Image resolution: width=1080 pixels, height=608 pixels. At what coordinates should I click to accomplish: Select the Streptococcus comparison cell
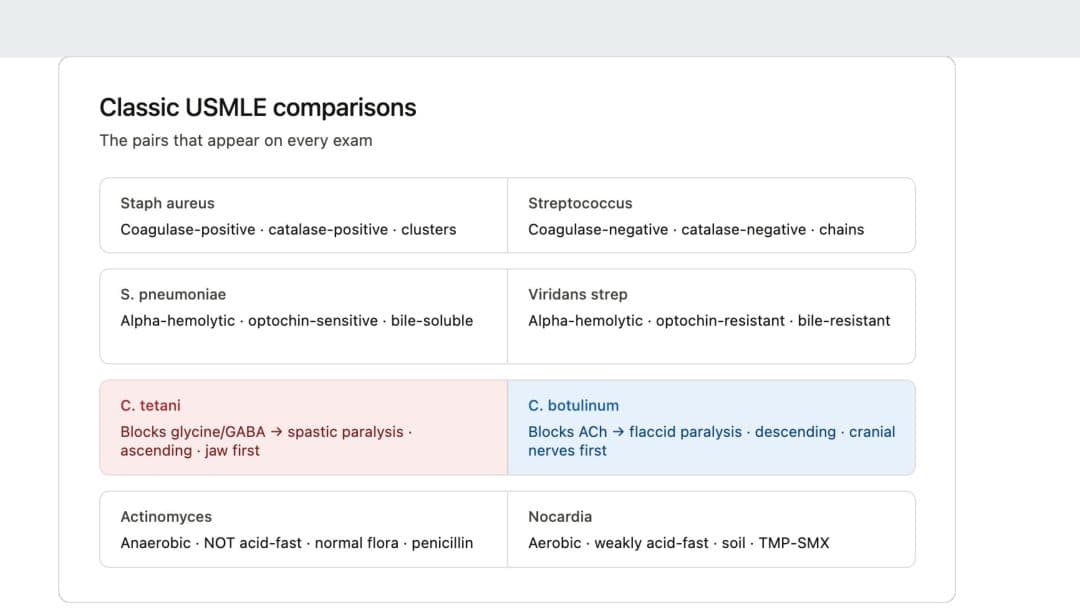click(712, 216)
